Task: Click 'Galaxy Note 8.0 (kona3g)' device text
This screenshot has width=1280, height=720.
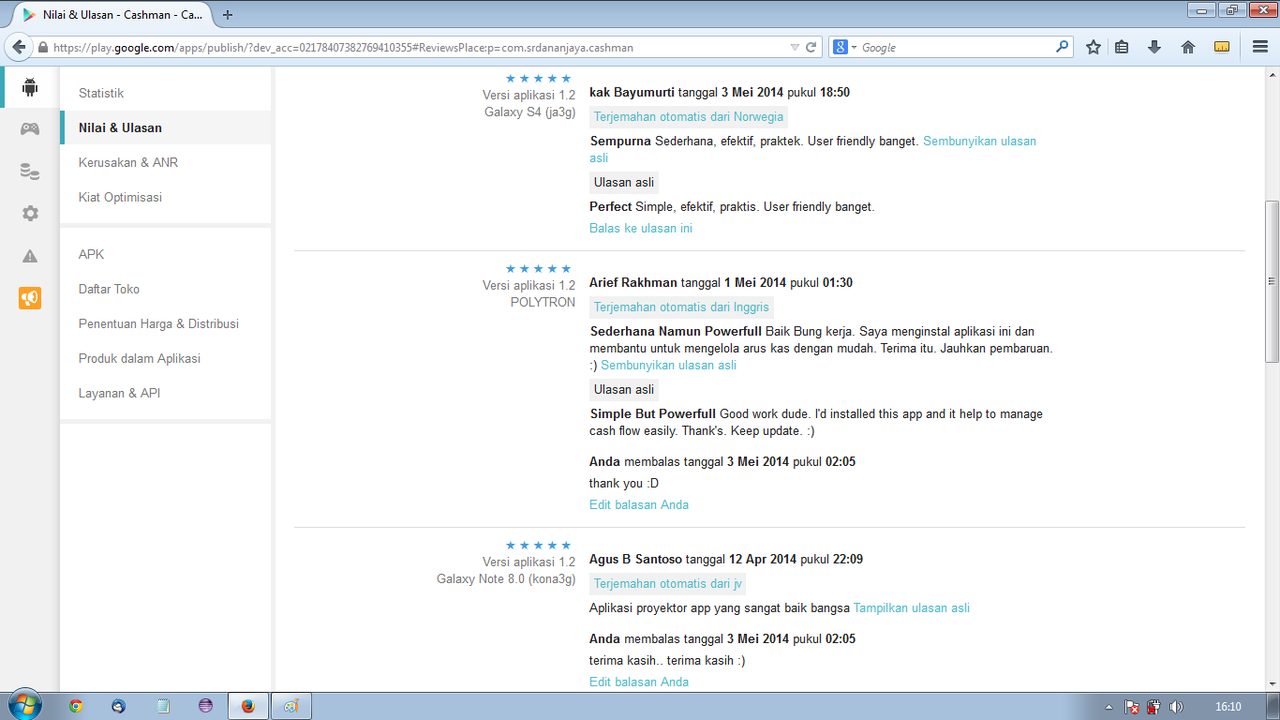Action: pos(506,579)
